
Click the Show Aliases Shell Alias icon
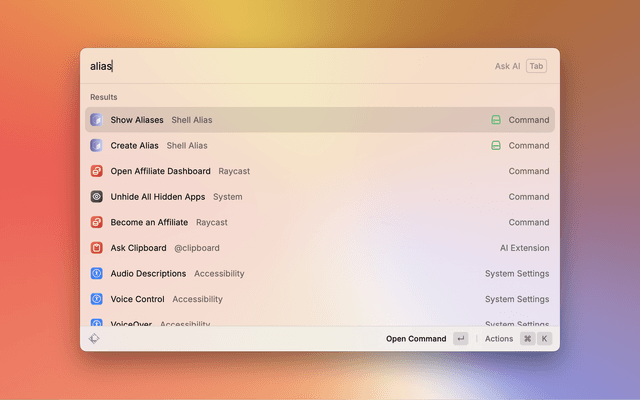point(97,120)
